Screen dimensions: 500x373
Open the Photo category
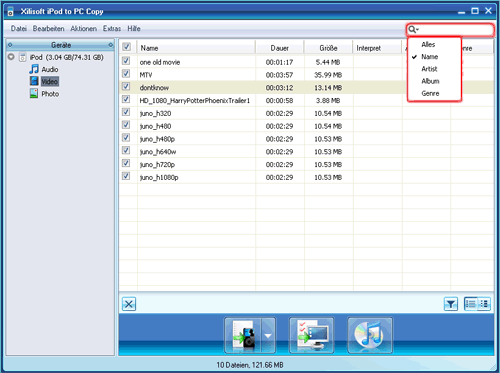50,94
